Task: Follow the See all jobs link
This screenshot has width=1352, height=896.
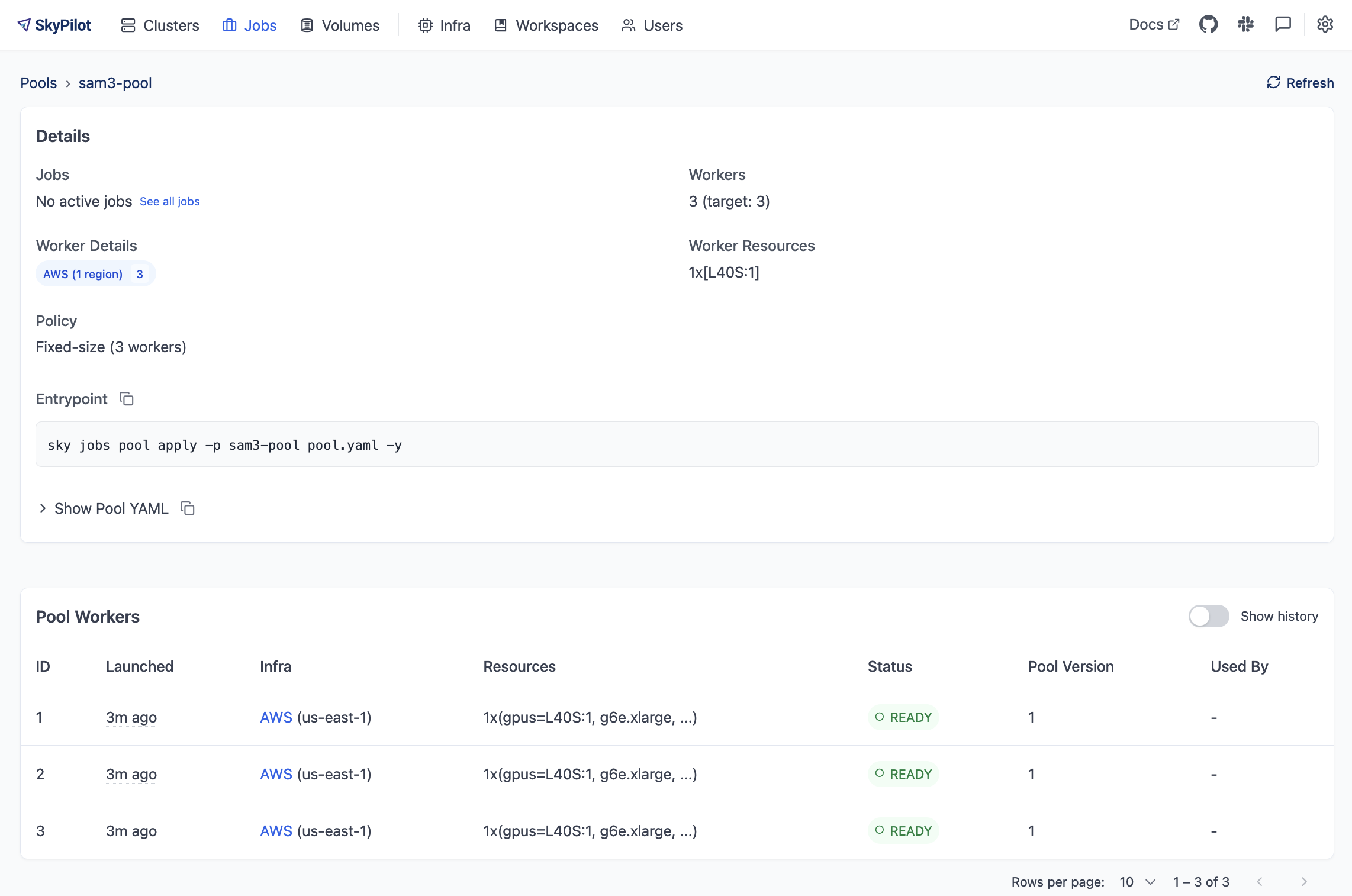Action: [x=169, y=201]
